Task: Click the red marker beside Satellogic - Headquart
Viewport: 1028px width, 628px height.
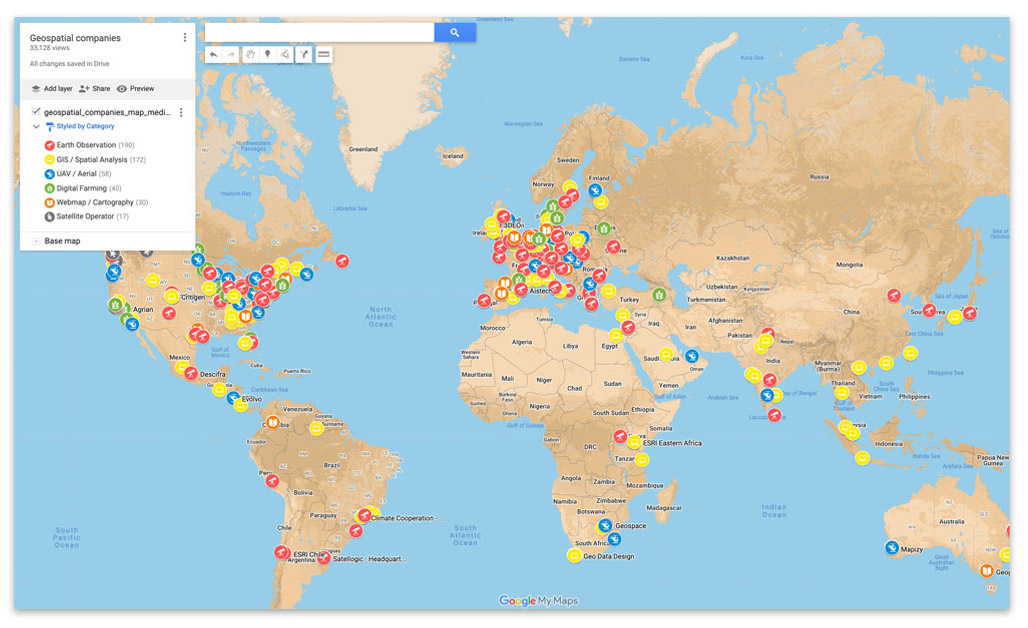Action: 324,558
